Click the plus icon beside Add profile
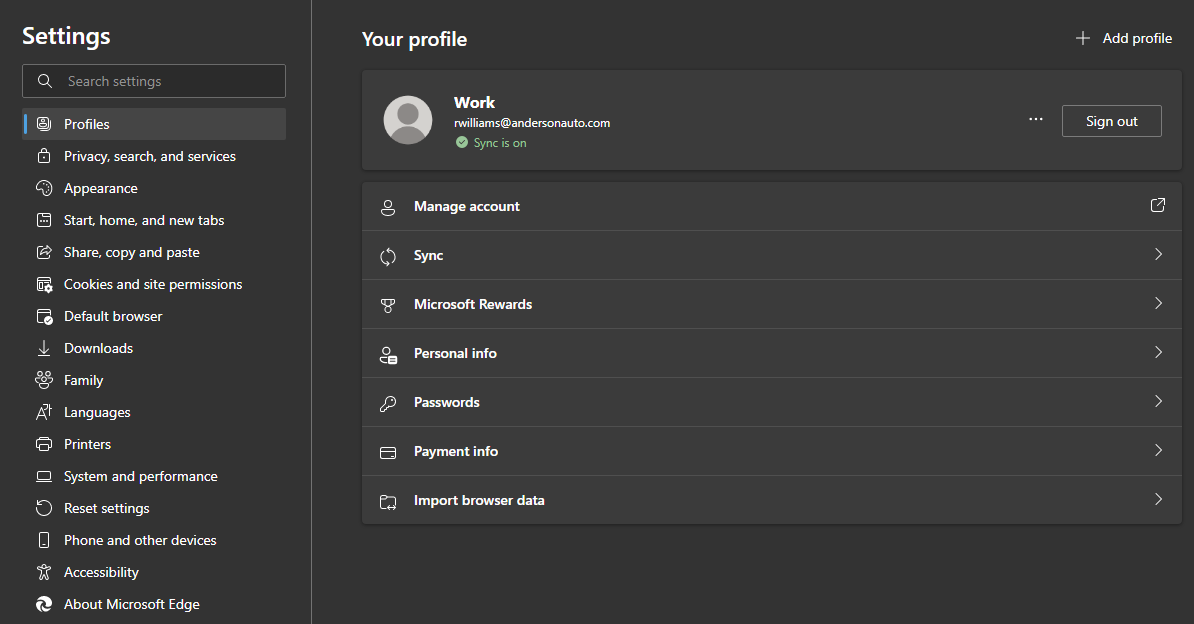This screenshot has height=624, width=1194. tap(1082, 38)
